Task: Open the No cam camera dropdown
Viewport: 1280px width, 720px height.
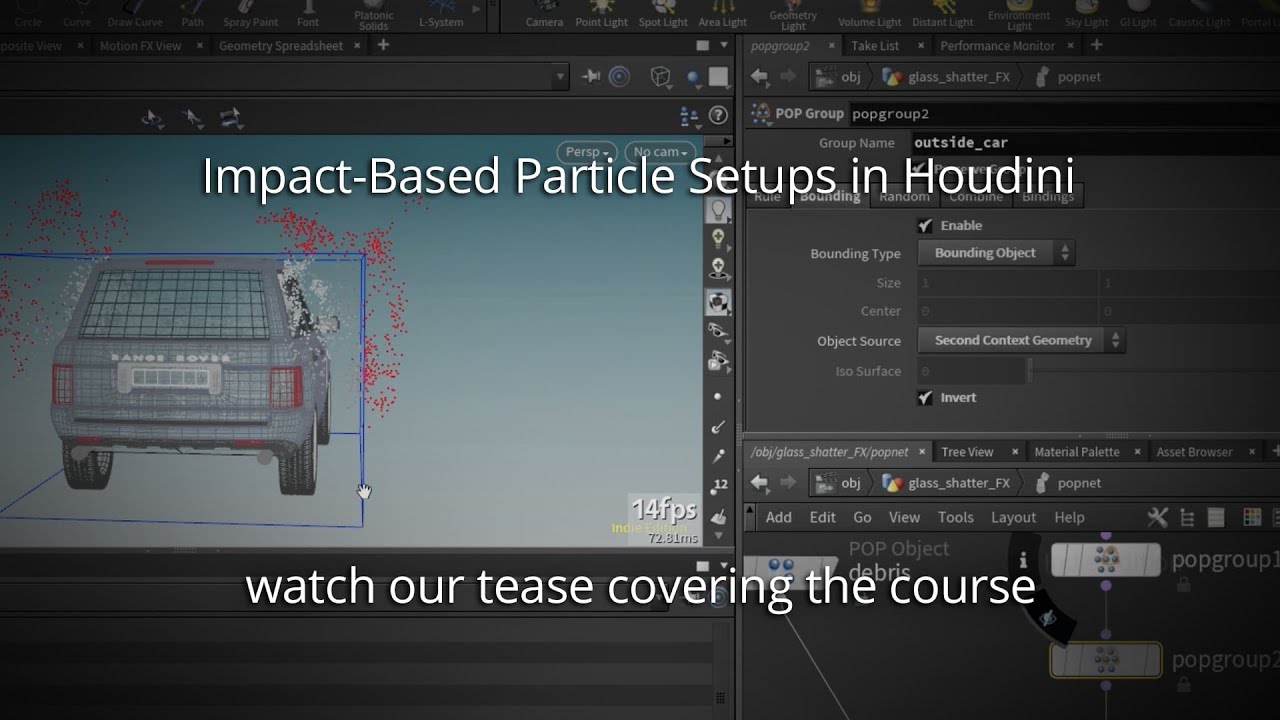Action: coord(660,152)
